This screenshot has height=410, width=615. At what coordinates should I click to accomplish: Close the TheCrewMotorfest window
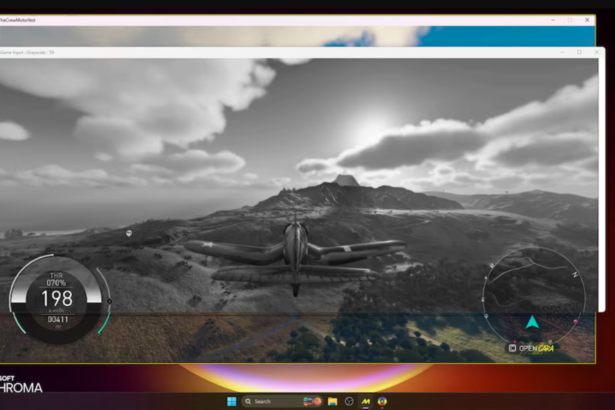(x=587, y=20)
